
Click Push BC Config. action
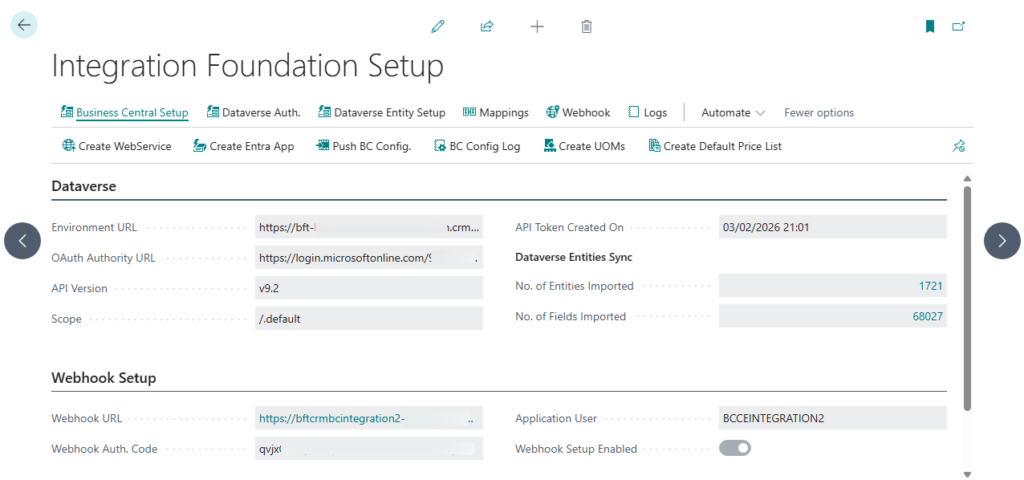click(x=364, y=146)
